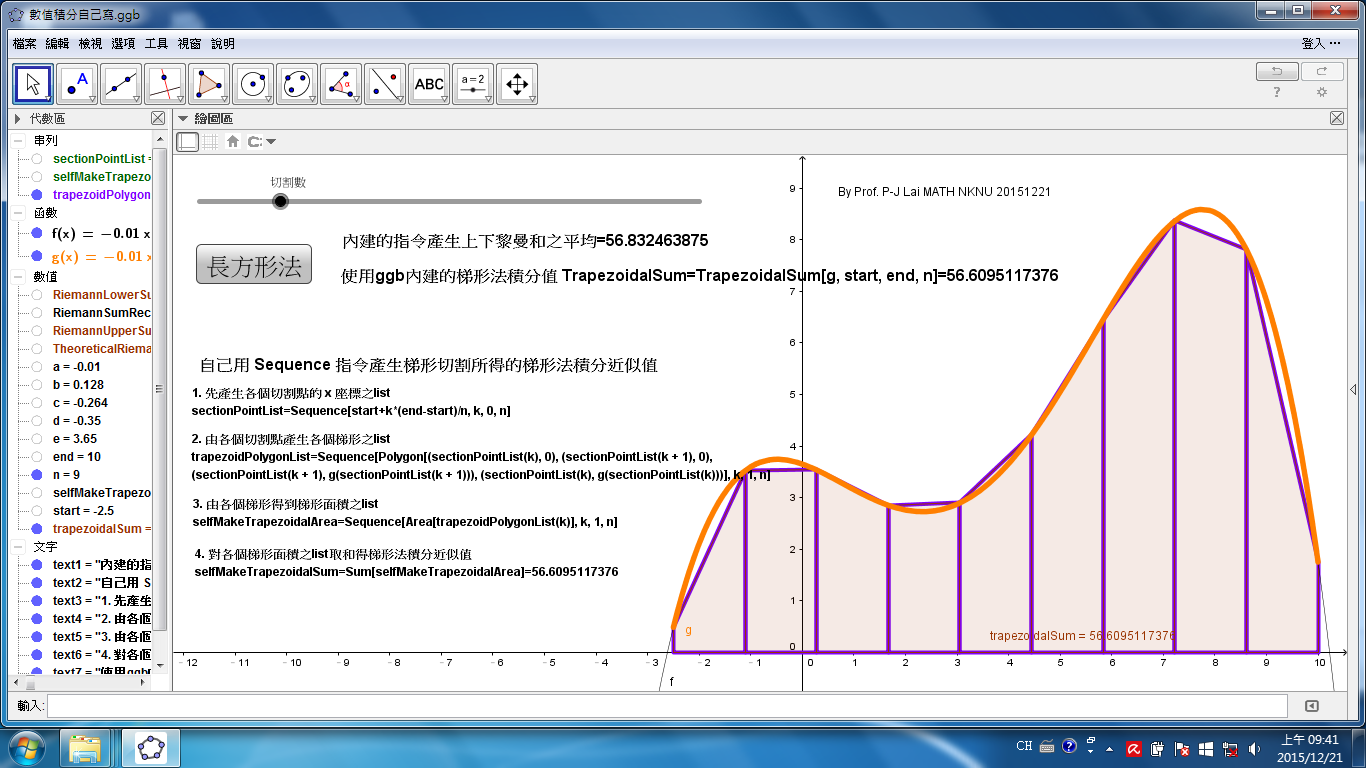The width and height of the screenshot is (1366, 768).
Task: Select the Line tool
Action: tap(120, 84)
